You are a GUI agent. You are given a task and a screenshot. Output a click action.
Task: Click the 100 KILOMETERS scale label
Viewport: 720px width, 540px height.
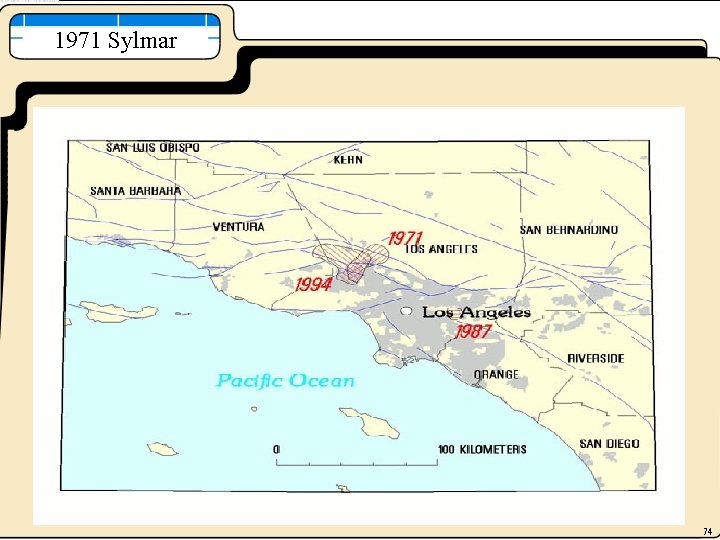(x=482, y=449)
